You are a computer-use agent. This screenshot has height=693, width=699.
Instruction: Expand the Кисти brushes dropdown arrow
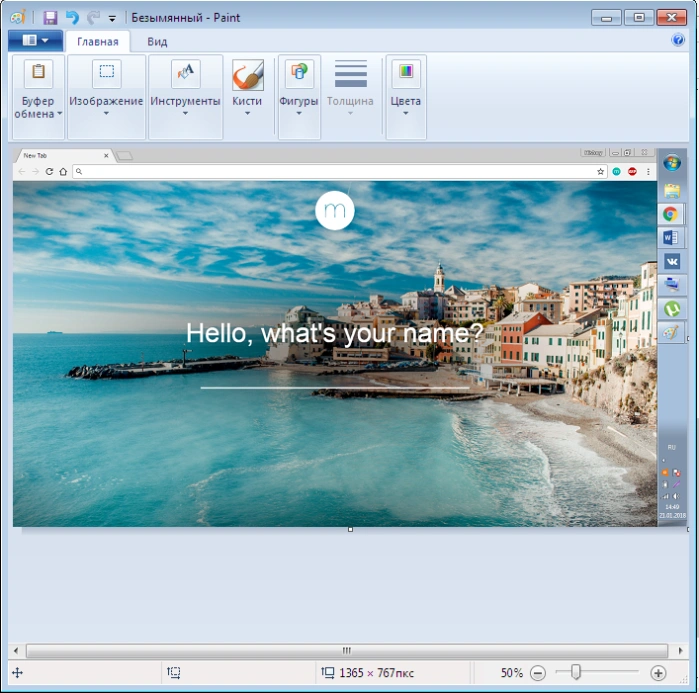click(247, 113)
